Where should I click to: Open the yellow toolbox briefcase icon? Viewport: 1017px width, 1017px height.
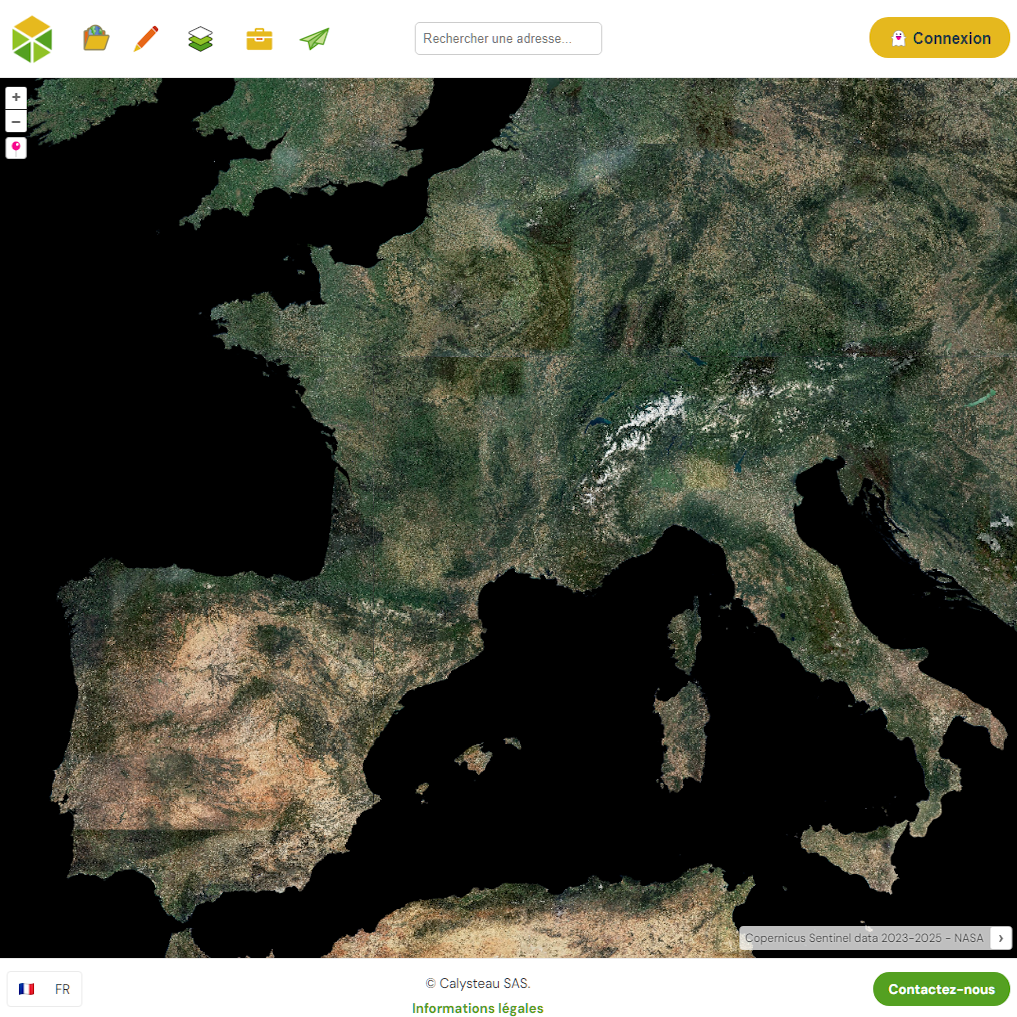coord(259,39)
